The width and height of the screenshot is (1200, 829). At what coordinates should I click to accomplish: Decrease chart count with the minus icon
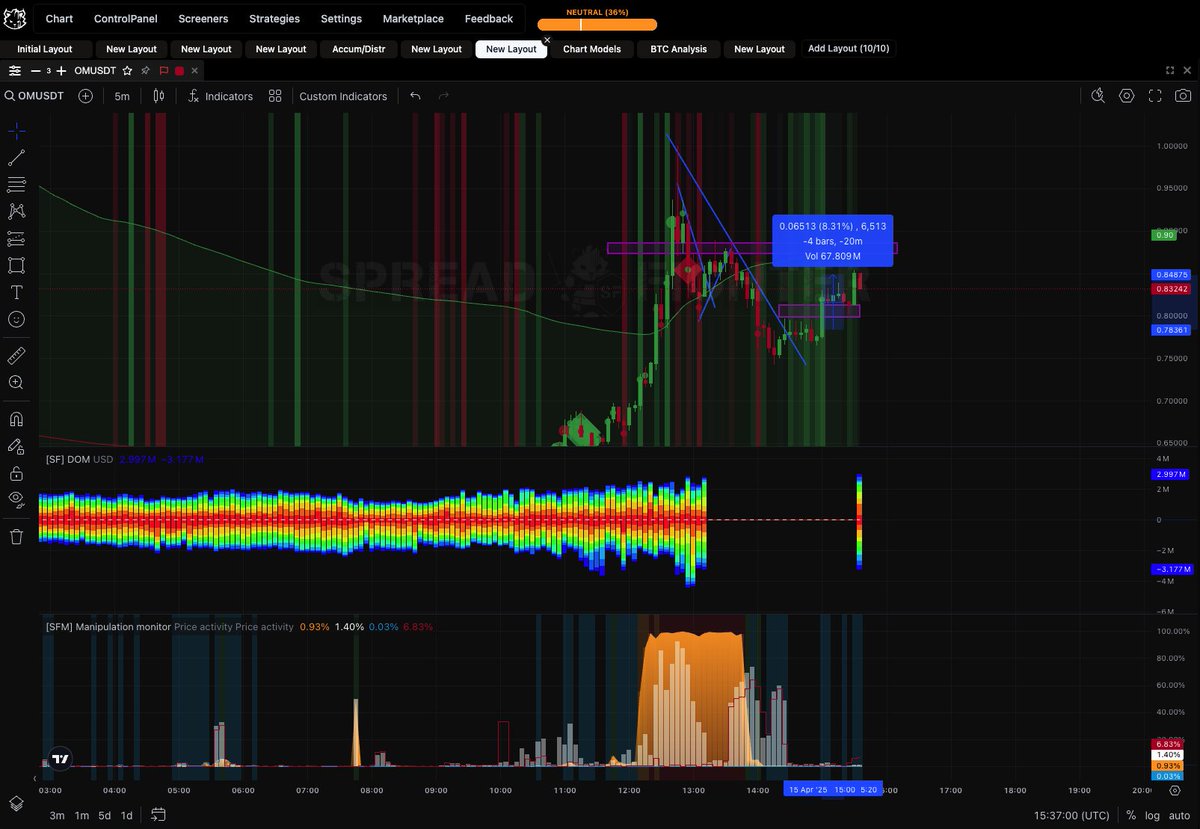(x=36, y=71)
